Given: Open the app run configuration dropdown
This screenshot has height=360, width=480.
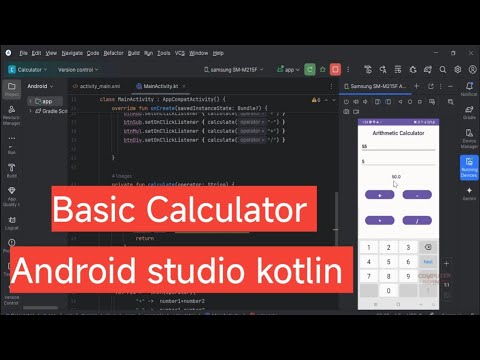Looking at the screenshot, I should [x=288, y=69].
